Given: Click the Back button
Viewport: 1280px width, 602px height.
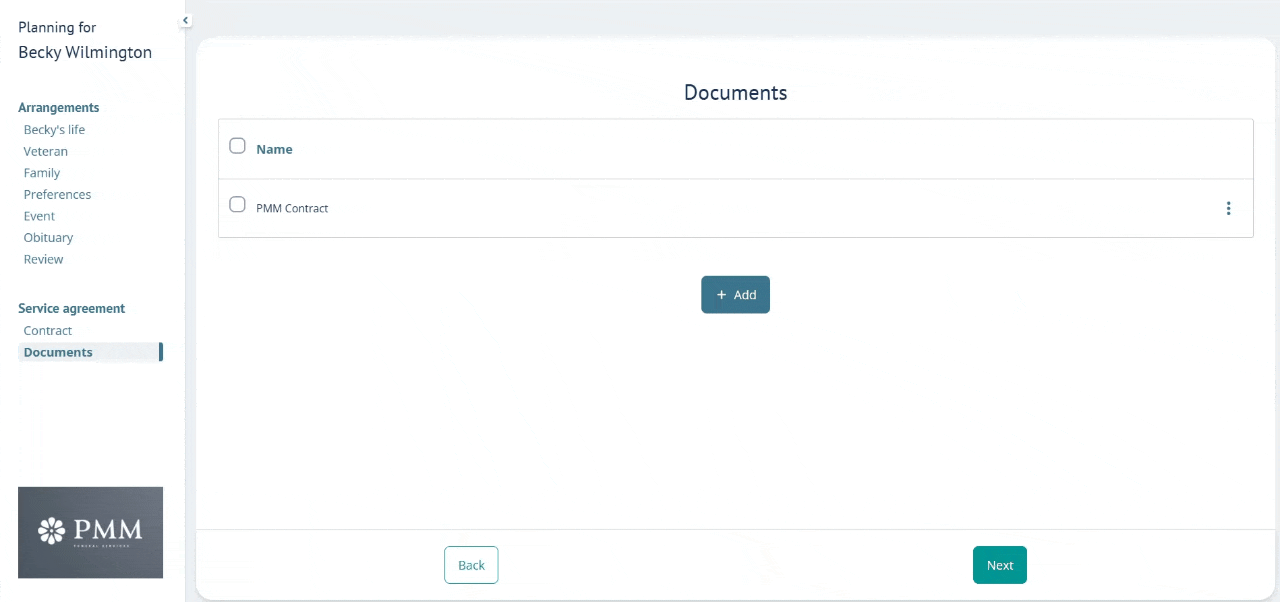Looking at the screenshot, I should [x=471, y=565].
